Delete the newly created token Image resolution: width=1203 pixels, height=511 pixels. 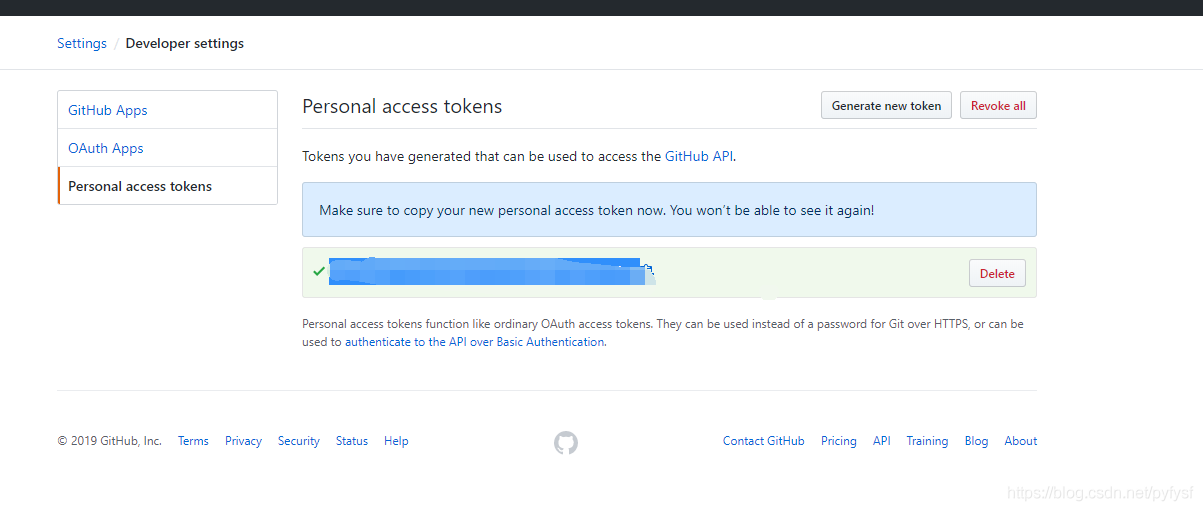(x=996, y=273)
